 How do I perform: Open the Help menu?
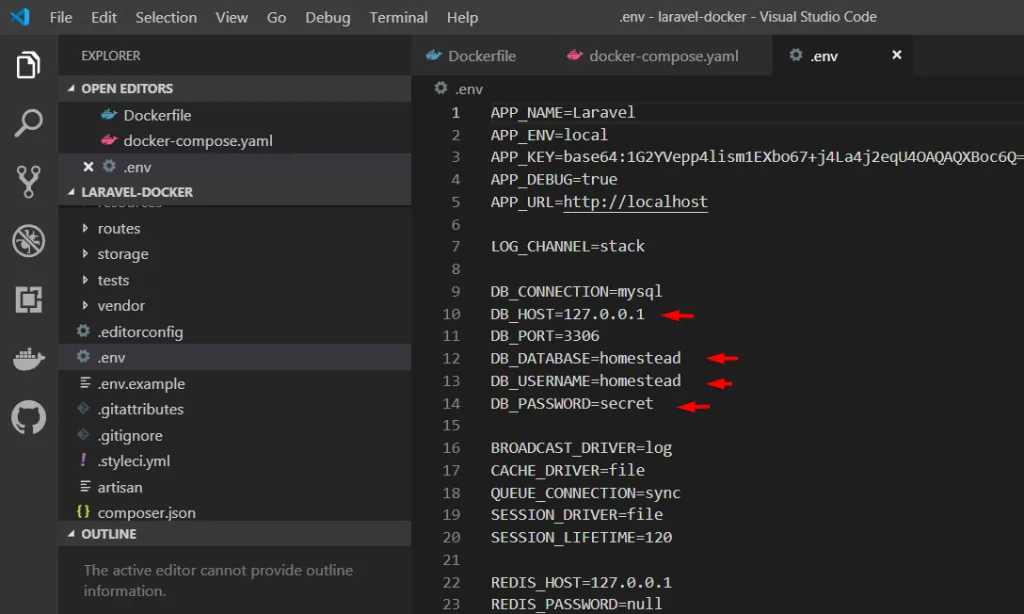462,18
